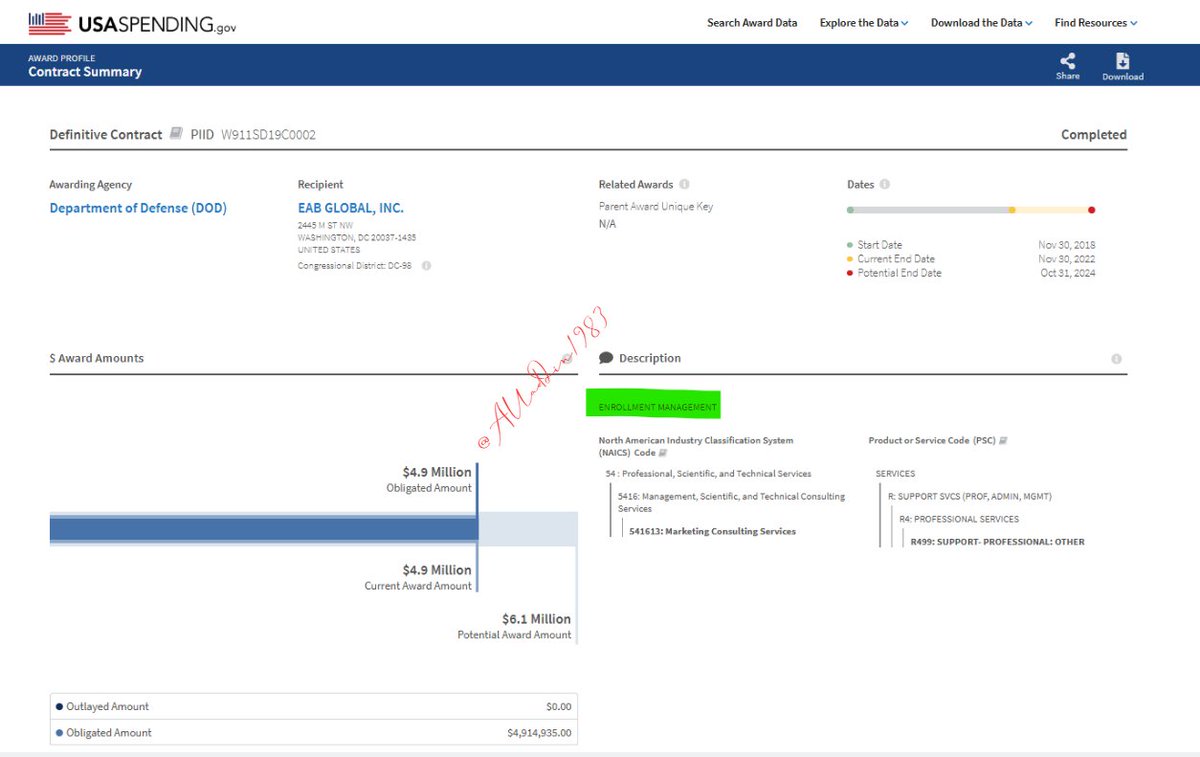The width and height of the screenshot is (1200, 757).
Task: Click 541613: Marketing Consulting Services entry
Action: point(712,531)
